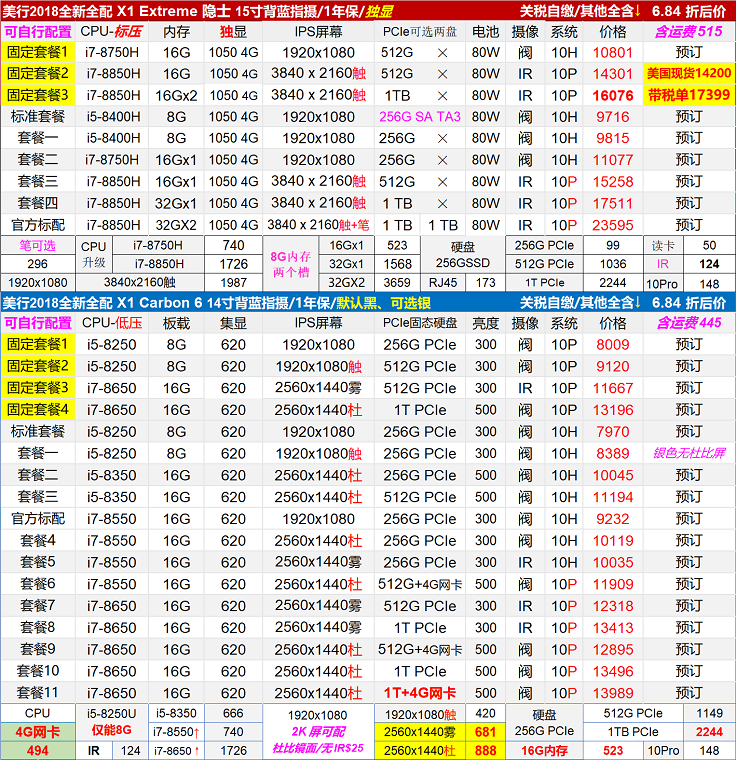
Task: Select the 带税单17399 yellow cell
Action: tap(689, 95)
